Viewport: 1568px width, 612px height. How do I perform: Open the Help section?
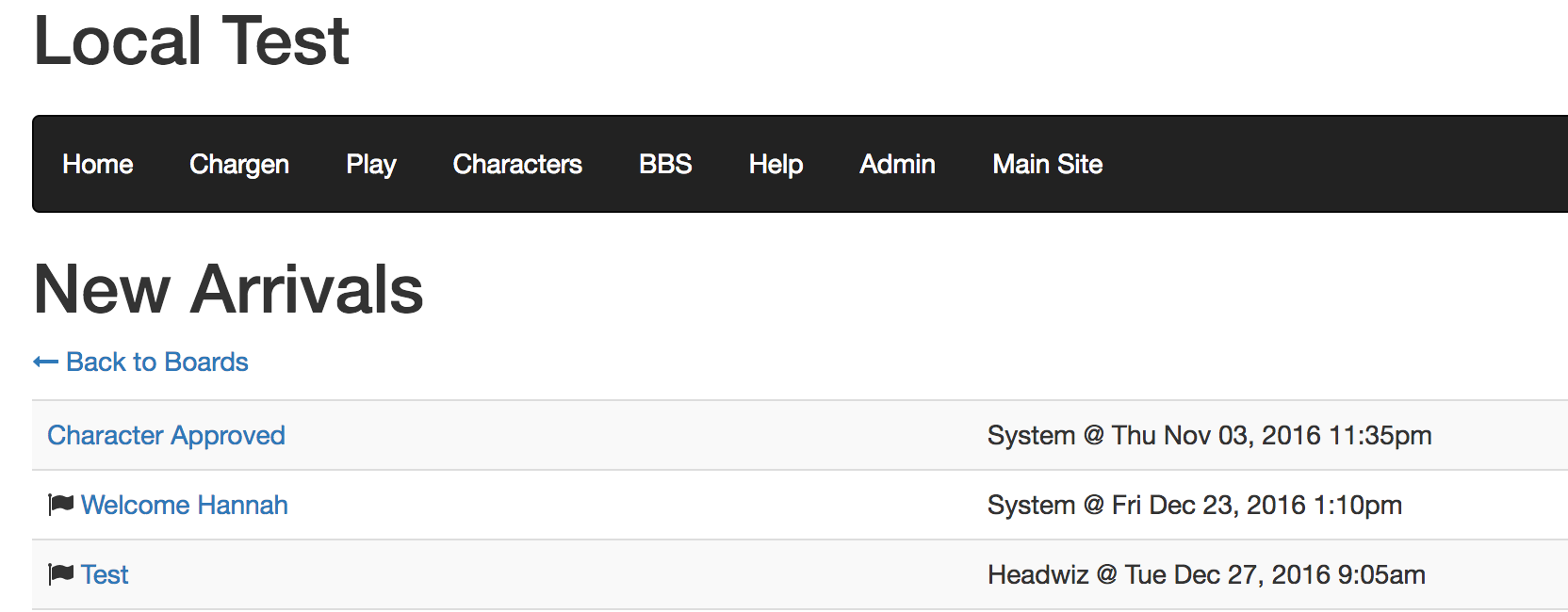coord(776,165)
